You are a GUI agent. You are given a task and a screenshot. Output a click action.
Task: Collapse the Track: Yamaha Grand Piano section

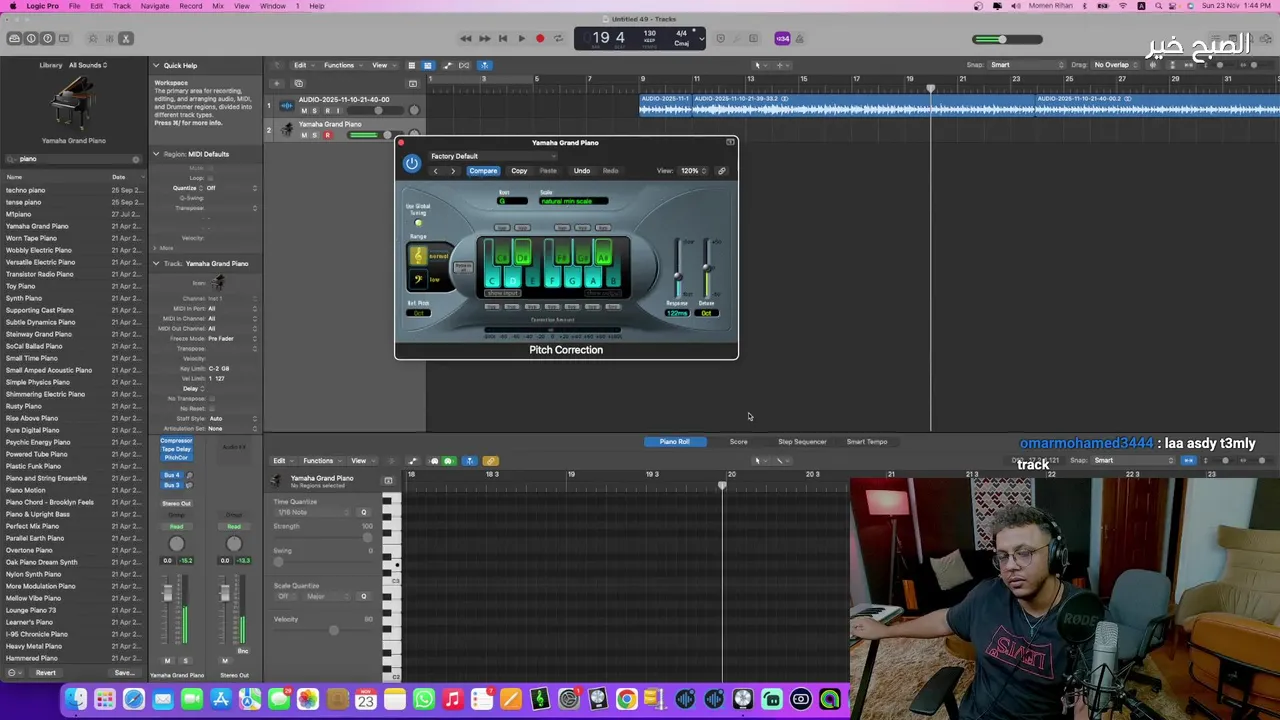[156, 263]
